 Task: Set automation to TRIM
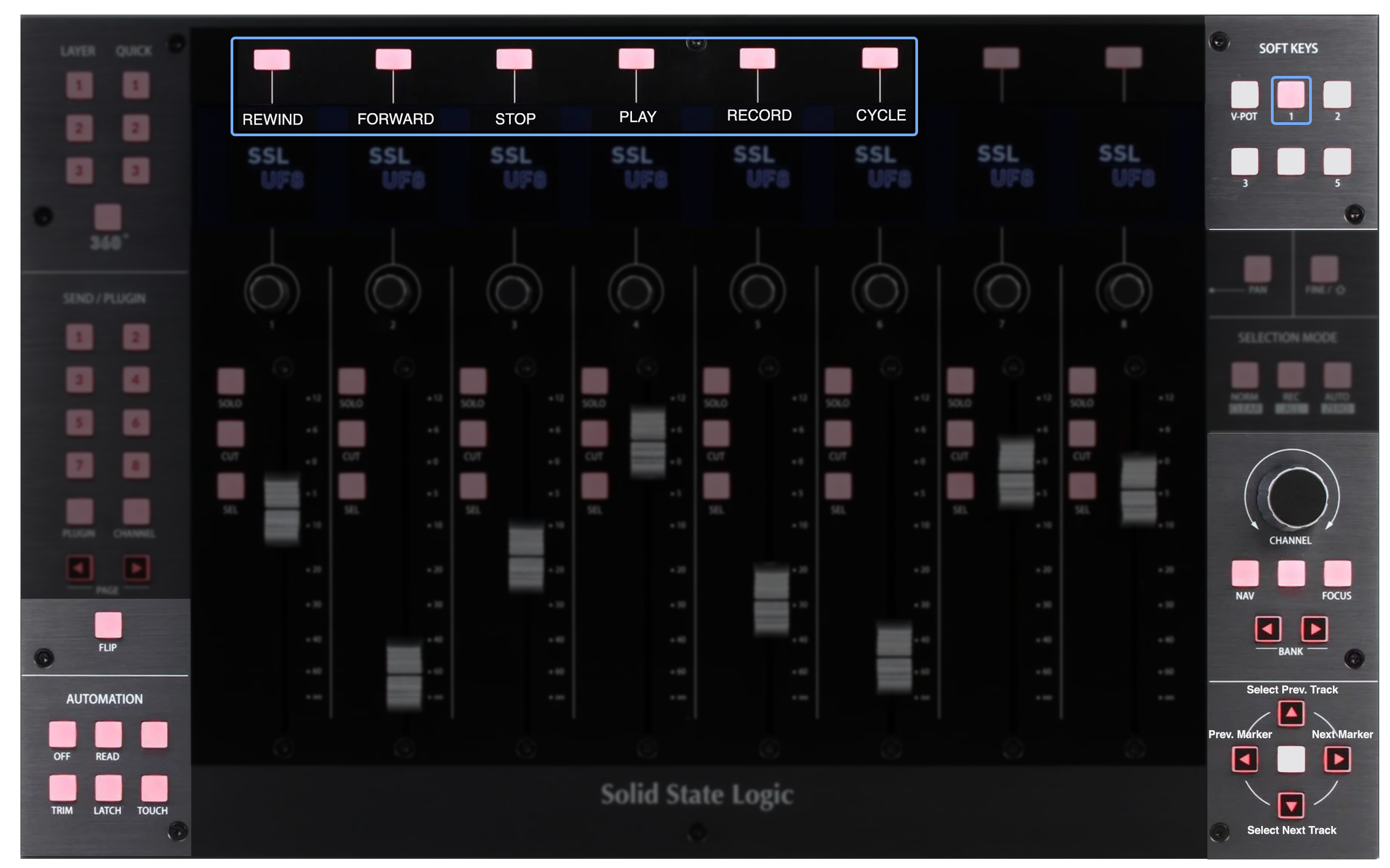tap(62, 788)
